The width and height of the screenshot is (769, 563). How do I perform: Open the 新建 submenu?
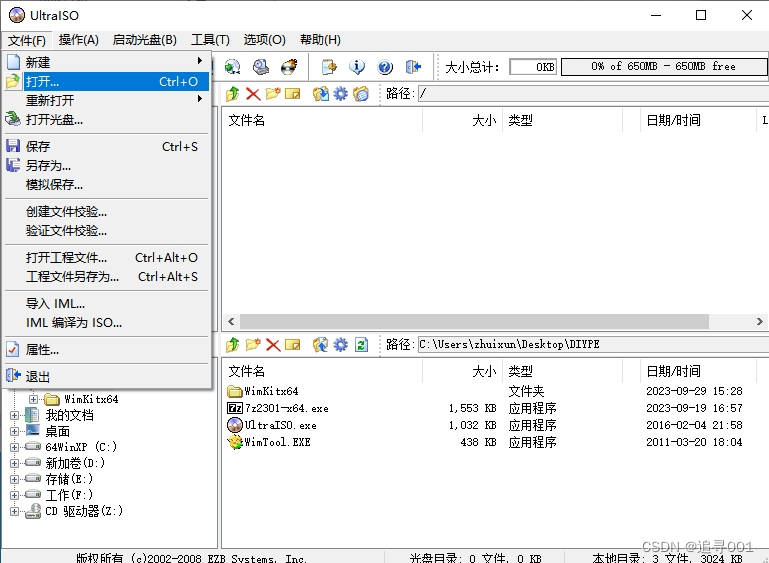(x=107, y=62)
